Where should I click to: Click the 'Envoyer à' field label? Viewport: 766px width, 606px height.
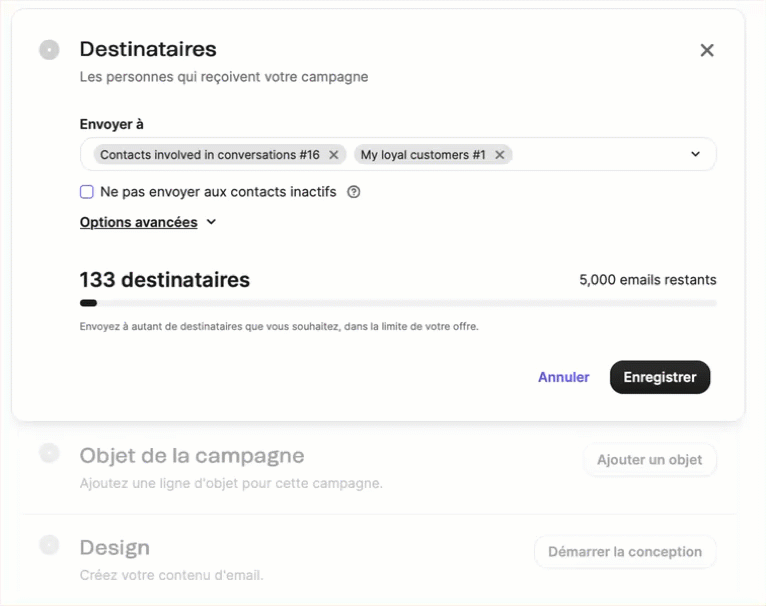tap(111, 124)
